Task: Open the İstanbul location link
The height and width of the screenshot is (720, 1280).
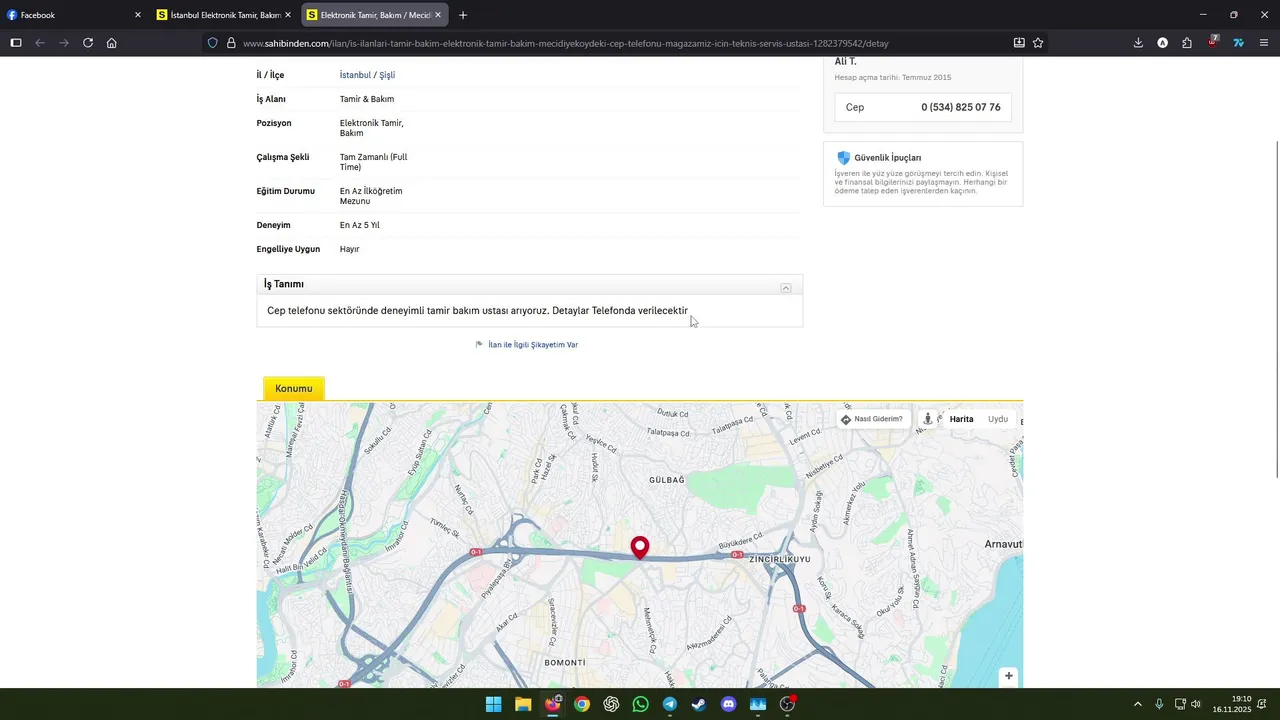Action: pos(355,75)
